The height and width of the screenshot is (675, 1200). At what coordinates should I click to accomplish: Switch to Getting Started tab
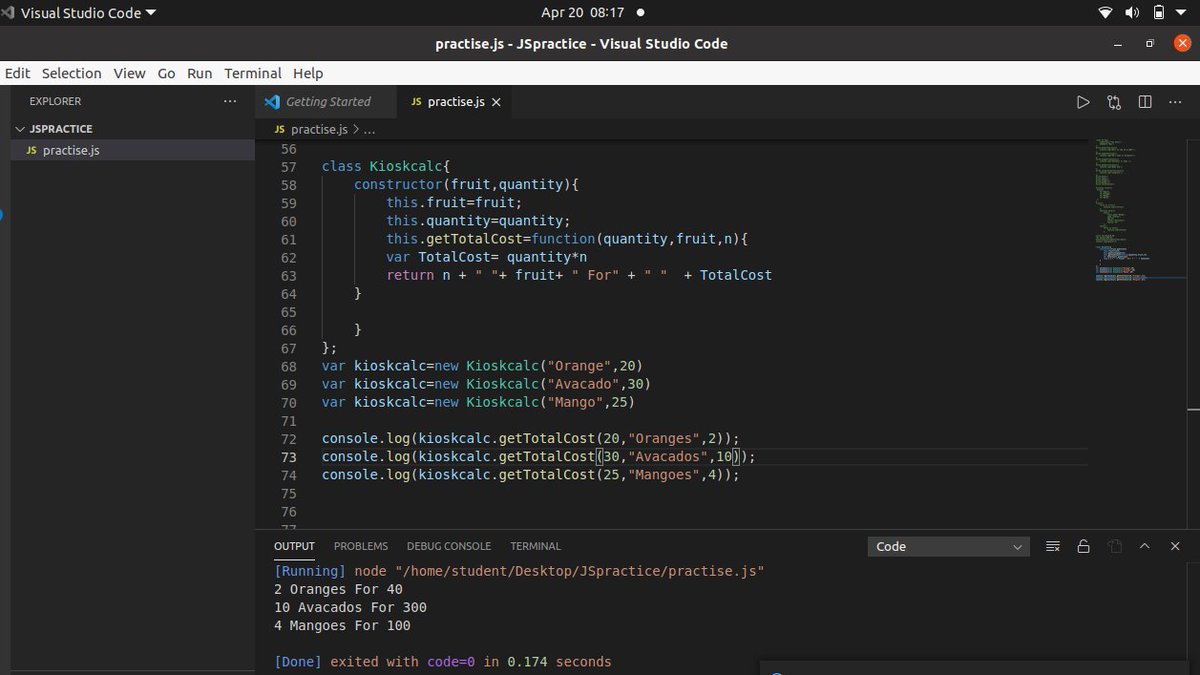click(x=327, y=102)
